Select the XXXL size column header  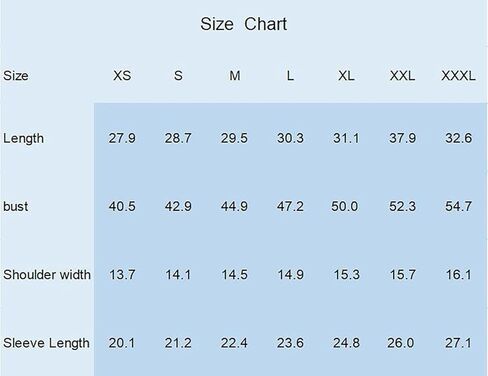(x=458, y=76)
